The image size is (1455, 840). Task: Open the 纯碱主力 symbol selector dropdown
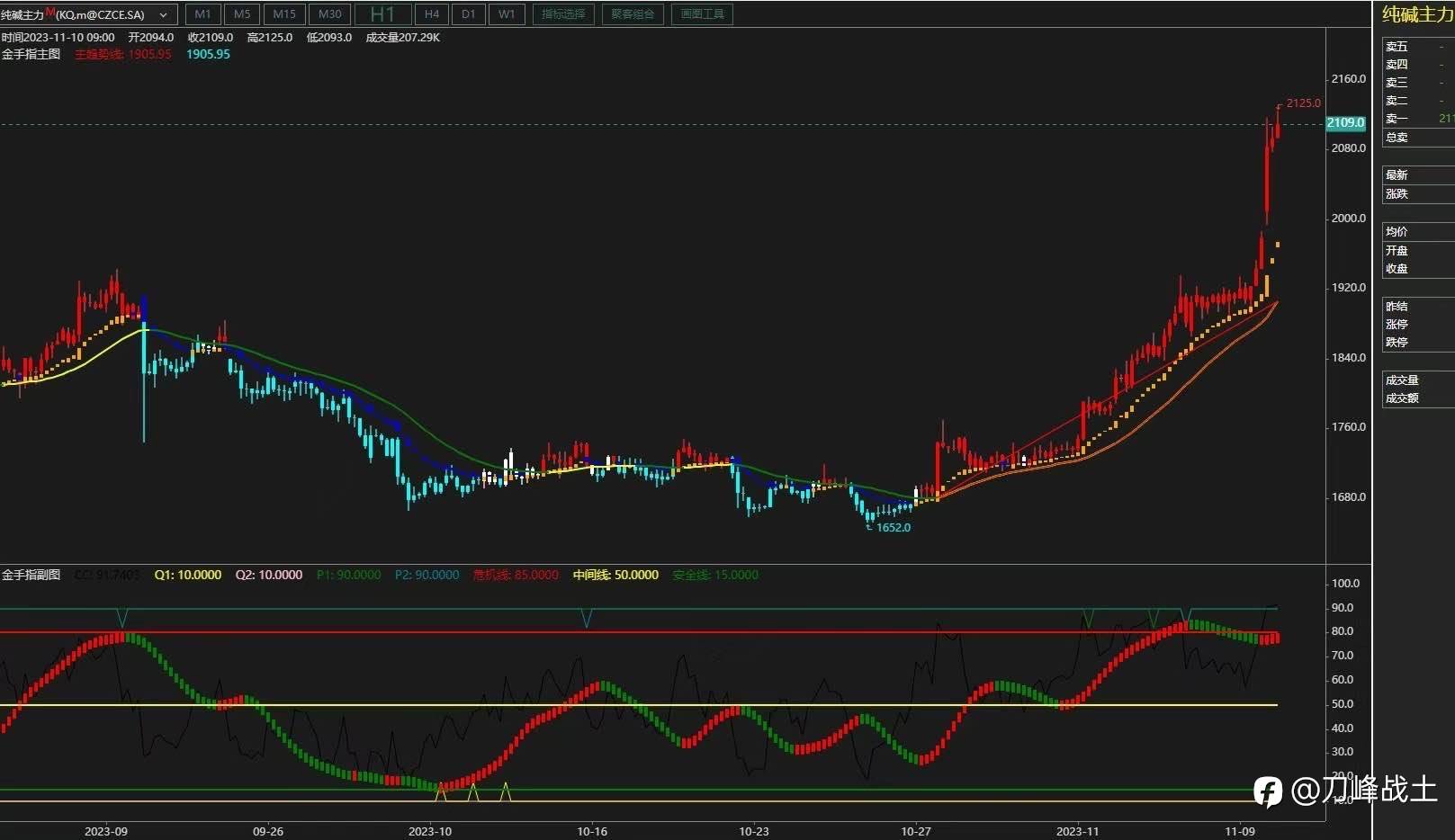(x=88, y=14)
